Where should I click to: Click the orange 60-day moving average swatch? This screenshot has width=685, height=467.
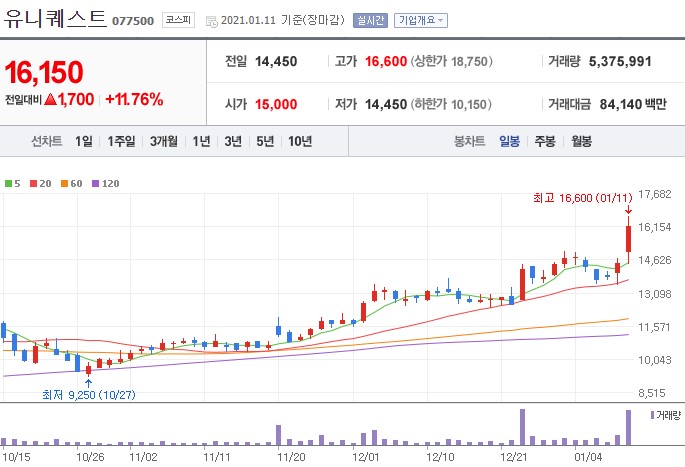click(x=65, y=183)
